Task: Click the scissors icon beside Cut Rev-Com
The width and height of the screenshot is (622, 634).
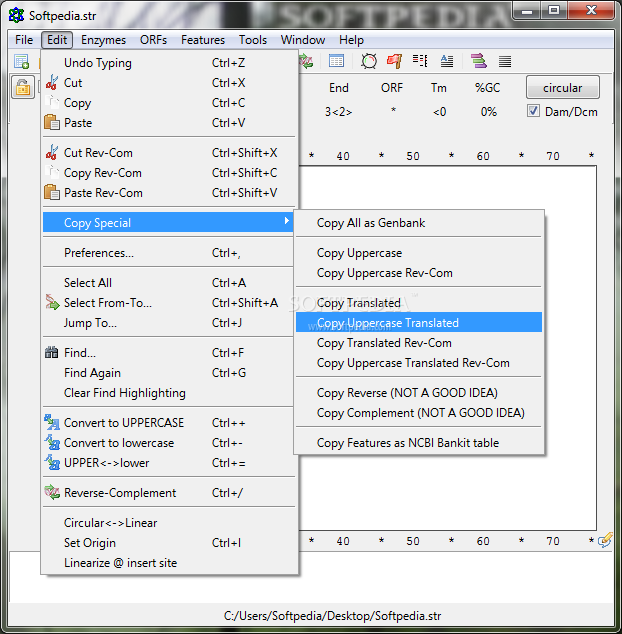Action: pyautogui.click(x=52, y=152)
